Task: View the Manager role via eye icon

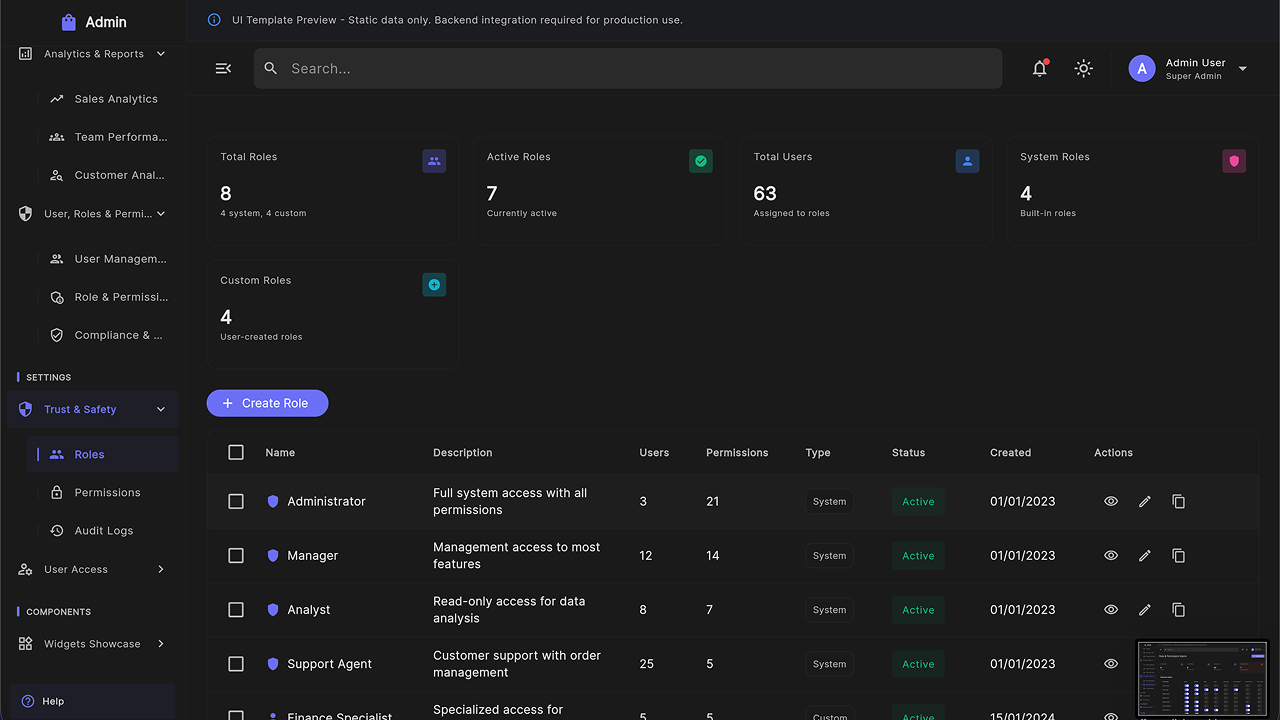Action: point(1111,556)
